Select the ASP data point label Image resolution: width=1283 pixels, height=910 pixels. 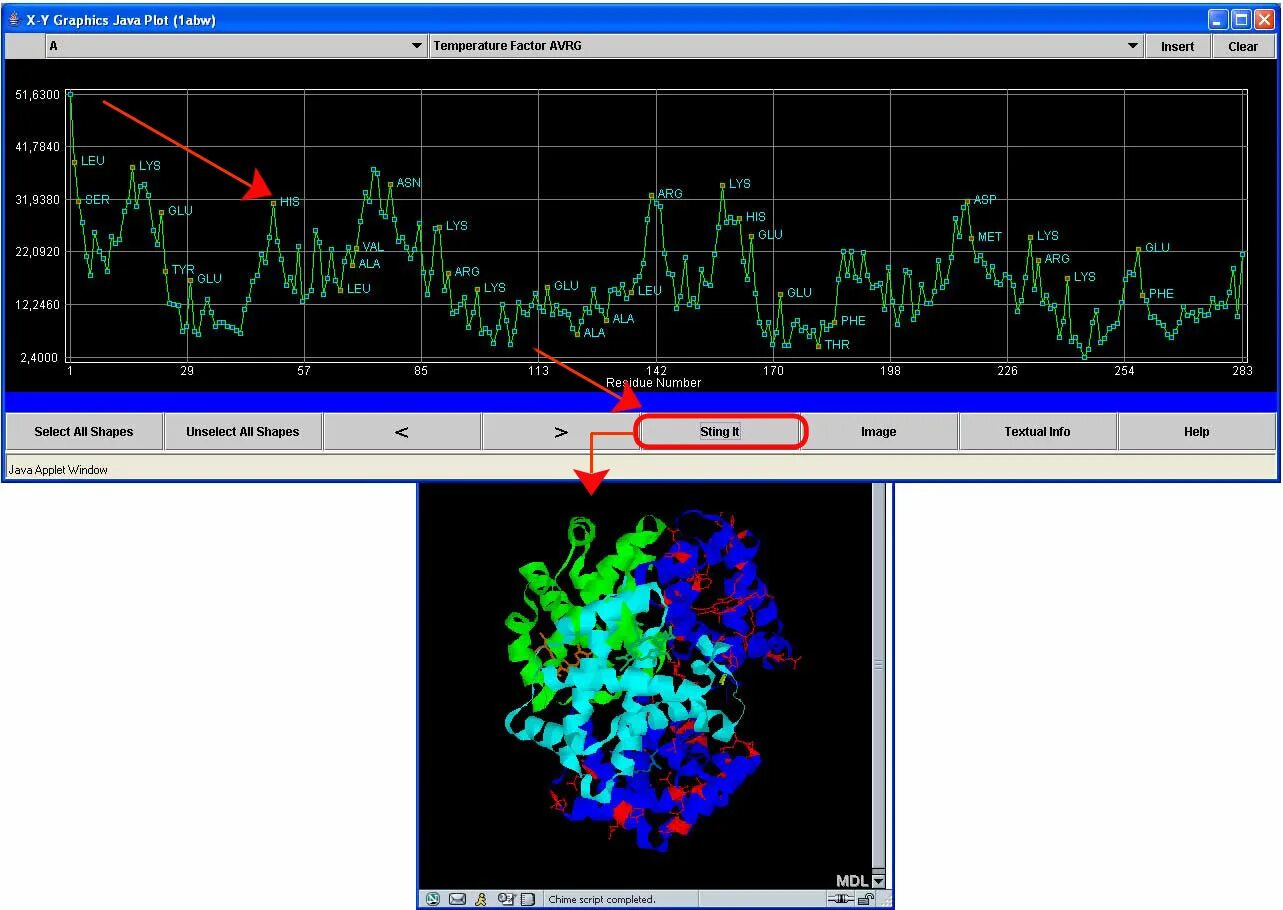(x=985, y=200)
